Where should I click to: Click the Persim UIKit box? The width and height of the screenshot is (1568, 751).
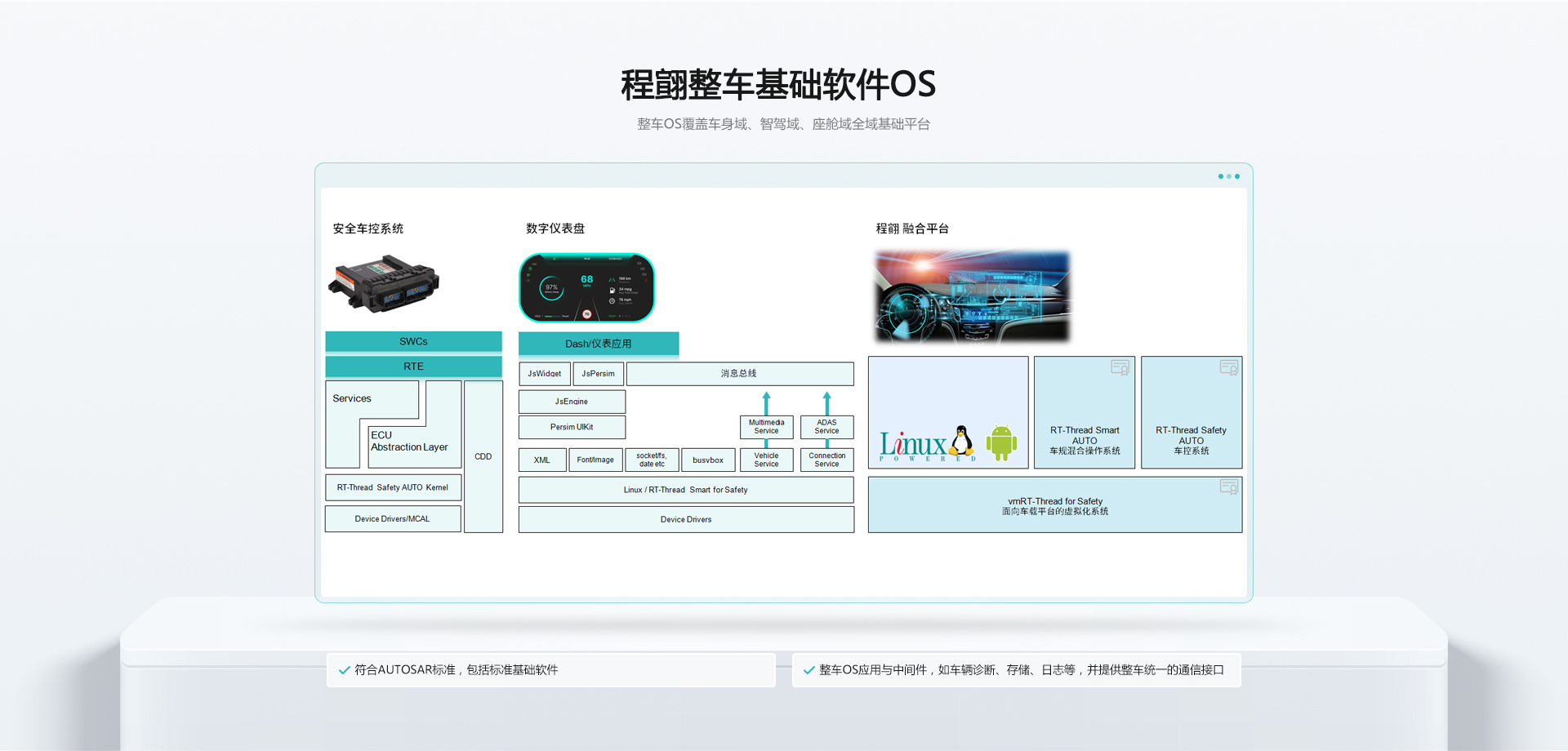click(x=572, y=427)
